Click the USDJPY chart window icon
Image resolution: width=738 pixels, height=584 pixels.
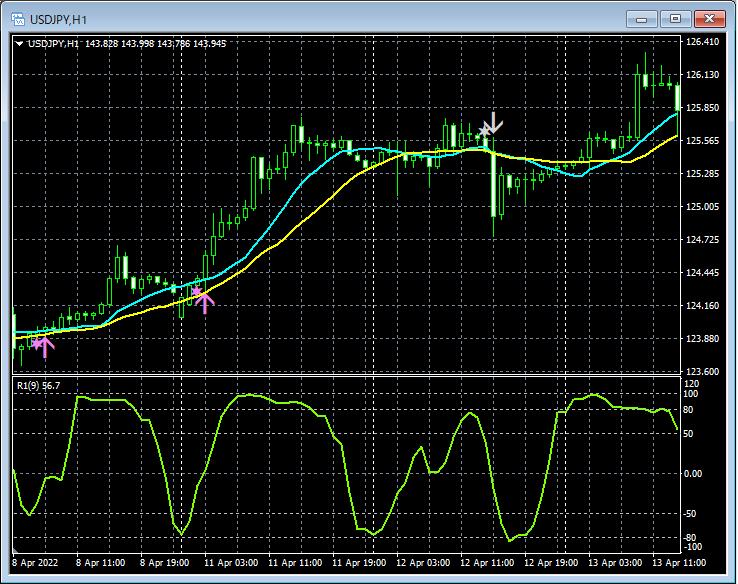point(18,19)
